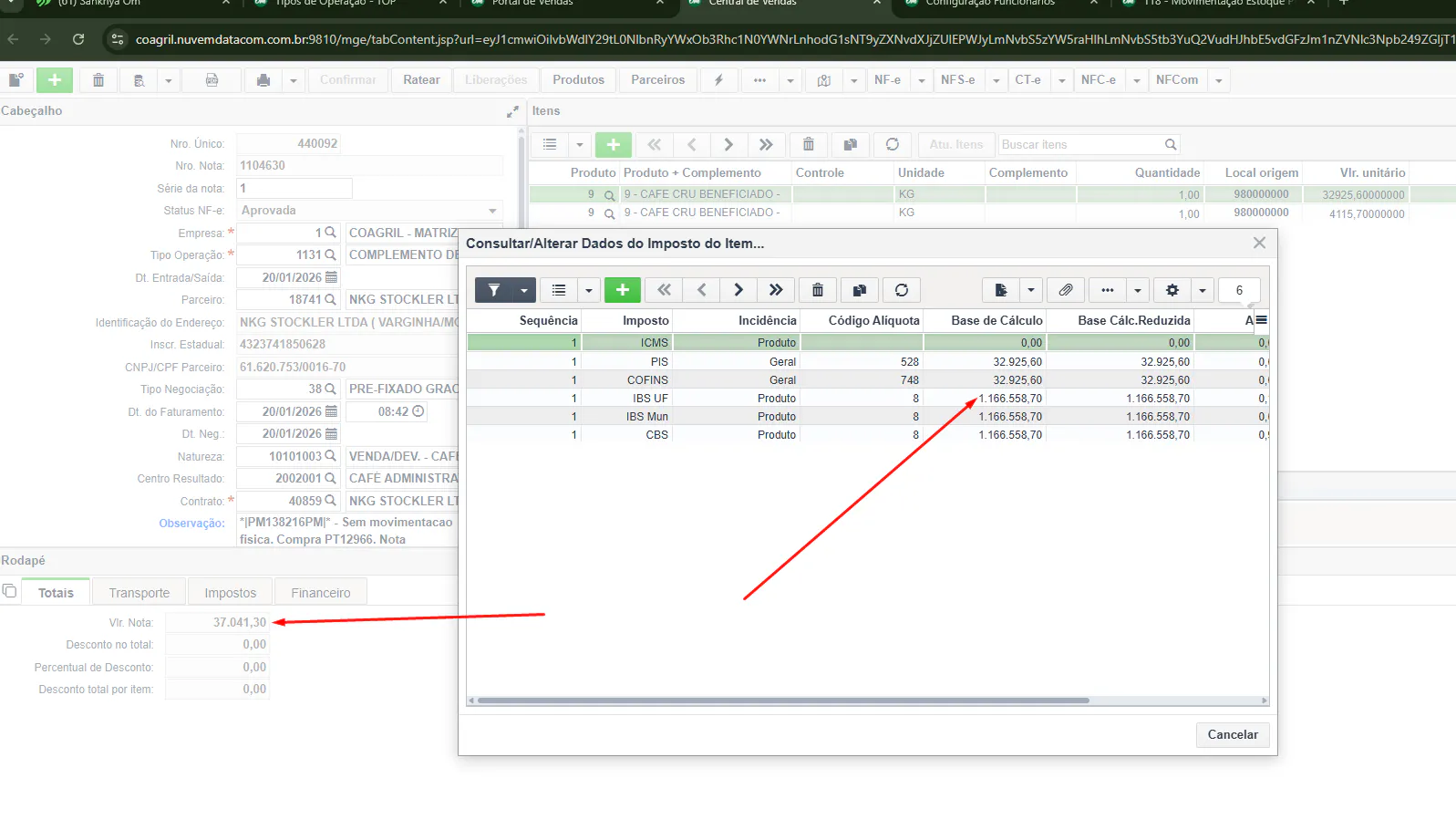Click the Ratear button
The image size is (1456, 820).
click(421, 80)
